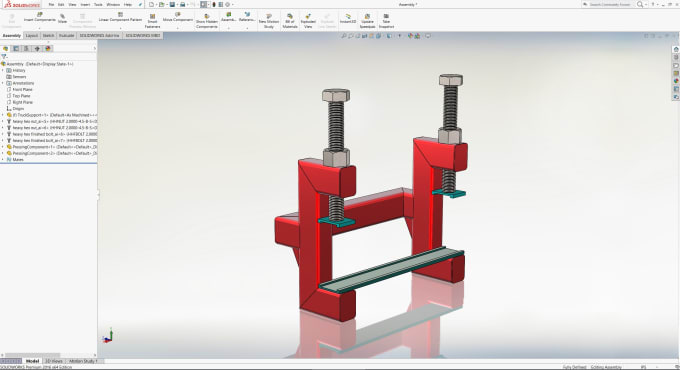Click Show Hidden Components
This screenshot has height=370, width=680.
(206, 21)
